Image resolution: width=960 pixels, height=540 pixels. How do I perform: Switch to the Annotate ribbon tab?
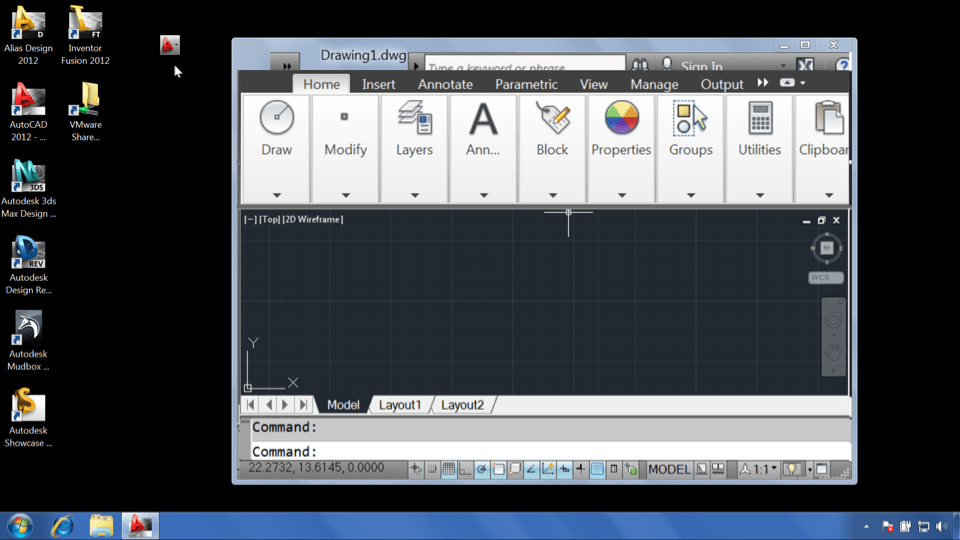point(445,84)
